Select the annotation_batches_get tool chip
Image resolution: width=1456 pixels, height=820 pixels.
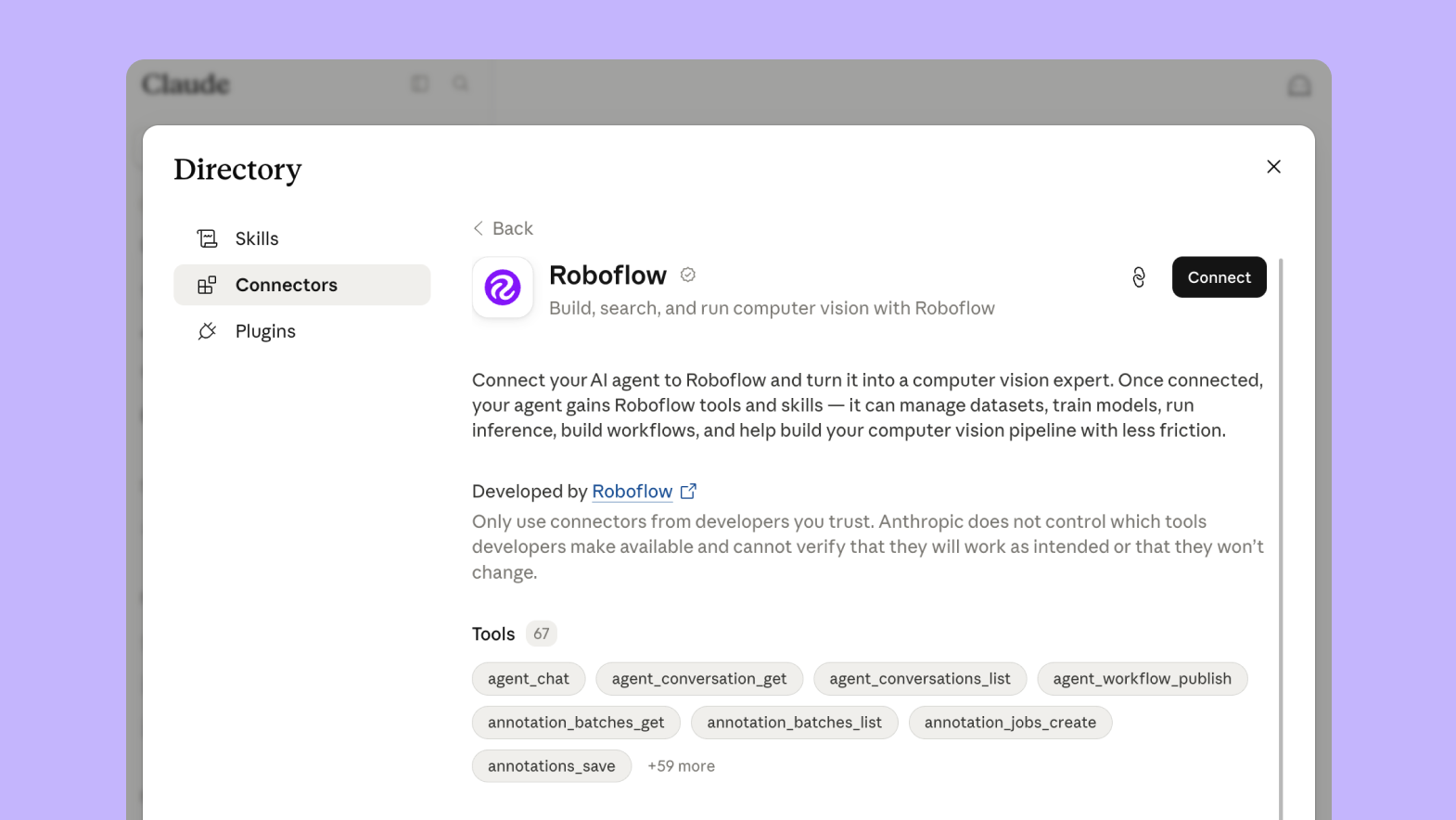(576, 723)
